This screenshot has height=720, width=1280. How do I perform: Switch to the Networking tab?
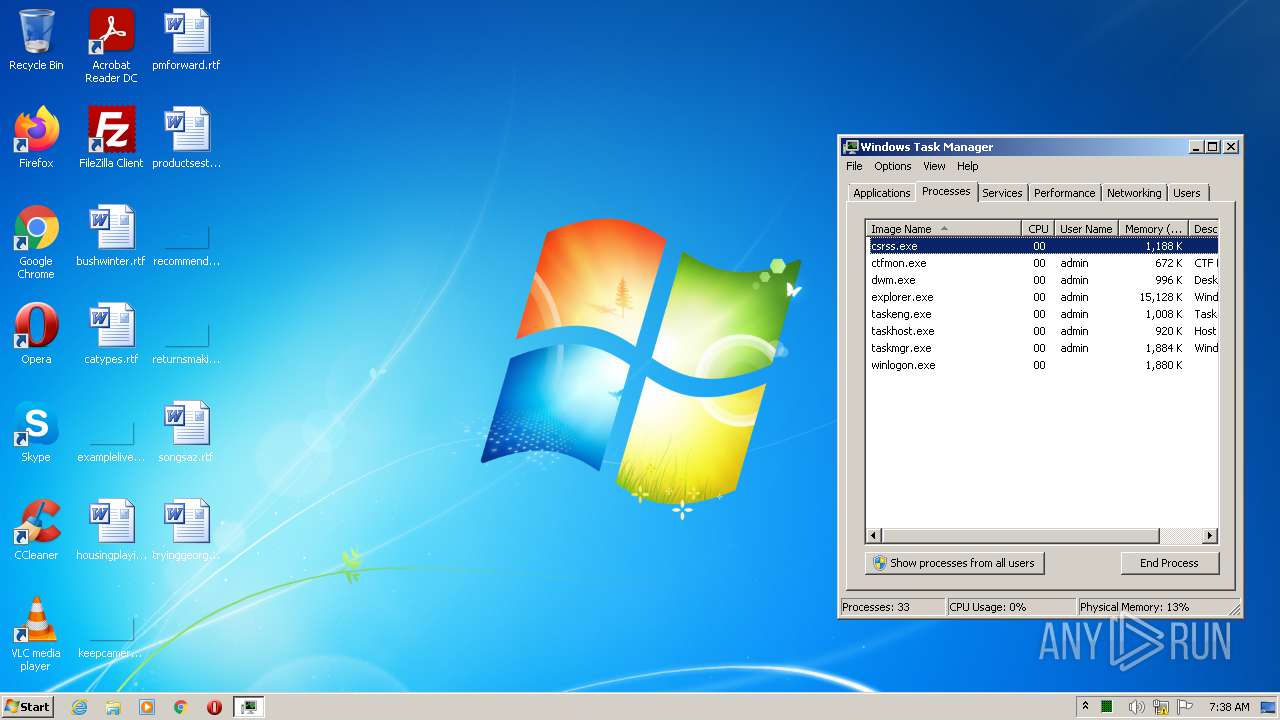pyautogui.click(x=1134, y=193)
